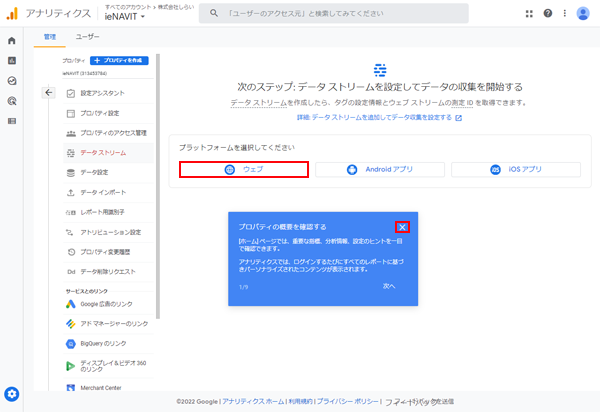The width and height of the screenshot is (600, 412).
Task: Click the データストリーム stream icon in sidebar
Action: (x=71, y=153)
